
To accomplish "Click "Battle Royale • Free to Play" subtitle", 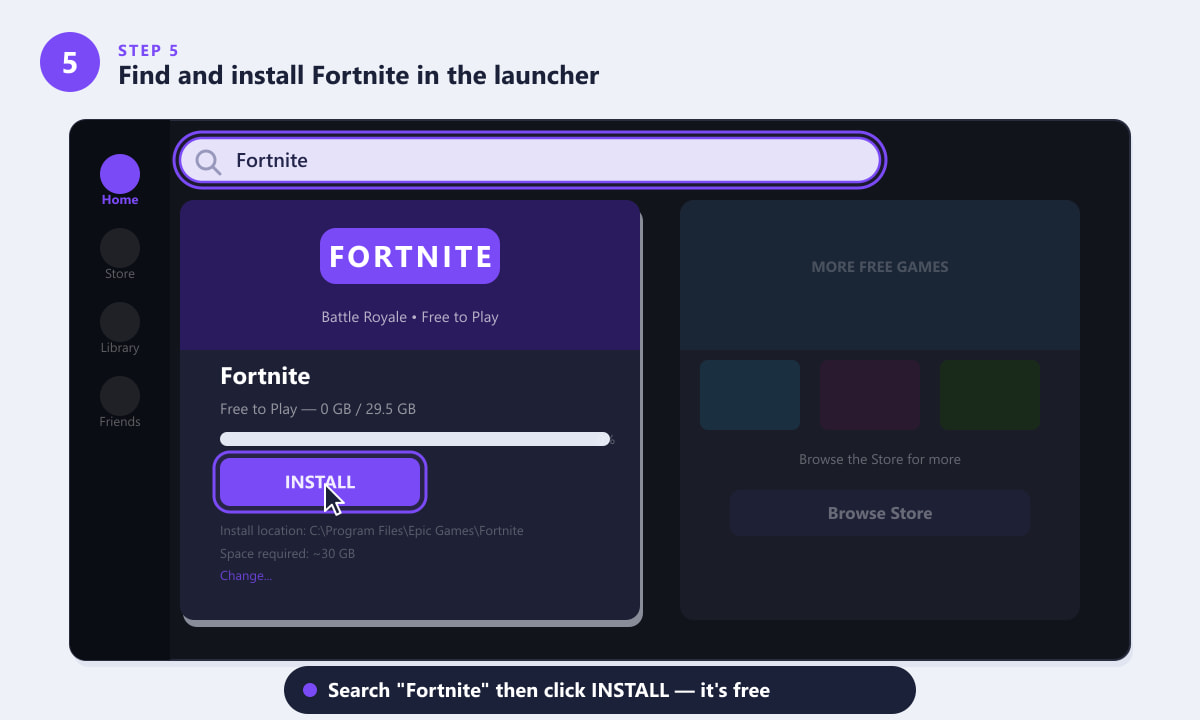I will pyautogui.click(x=410, y=317).
